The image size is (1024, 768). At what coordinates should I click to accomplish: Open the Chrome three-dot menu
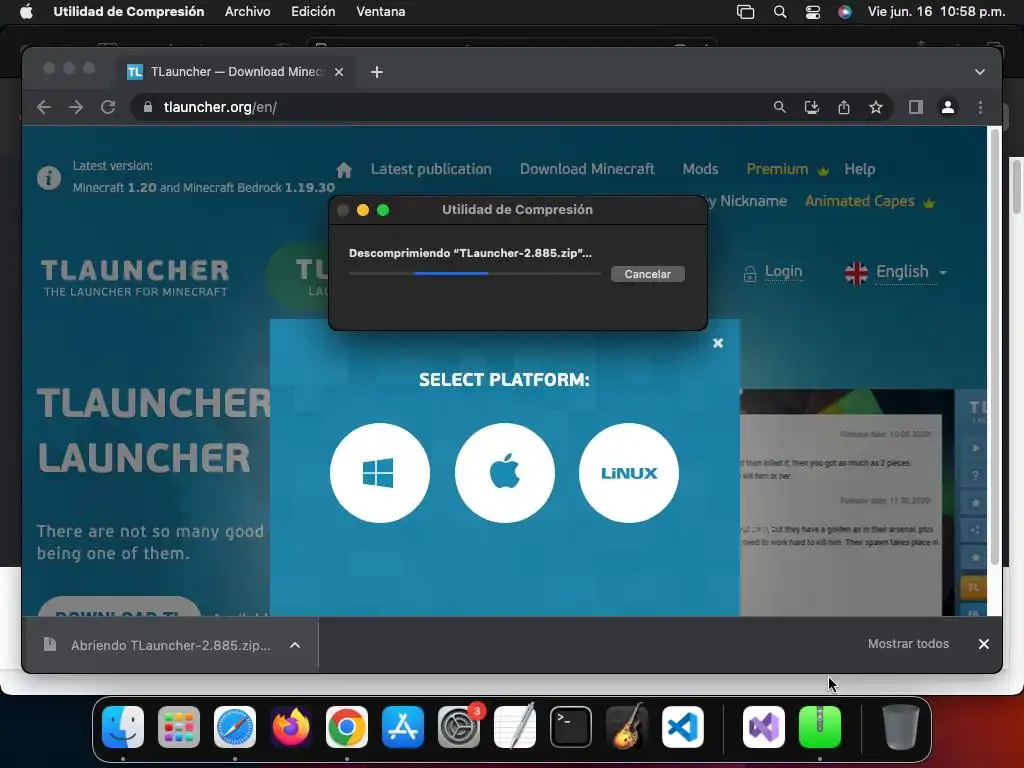point(980,107)
